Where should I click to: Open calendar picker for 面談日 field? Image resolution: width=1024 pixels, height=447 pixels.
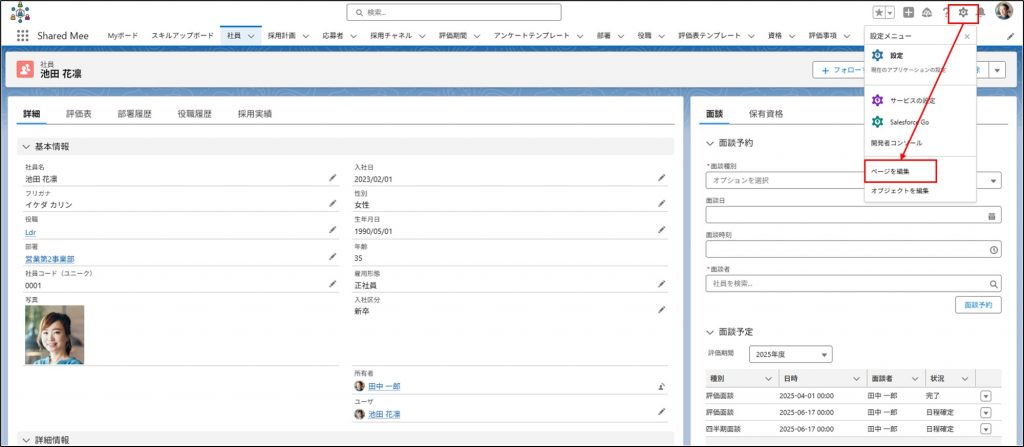coord(992,215)
